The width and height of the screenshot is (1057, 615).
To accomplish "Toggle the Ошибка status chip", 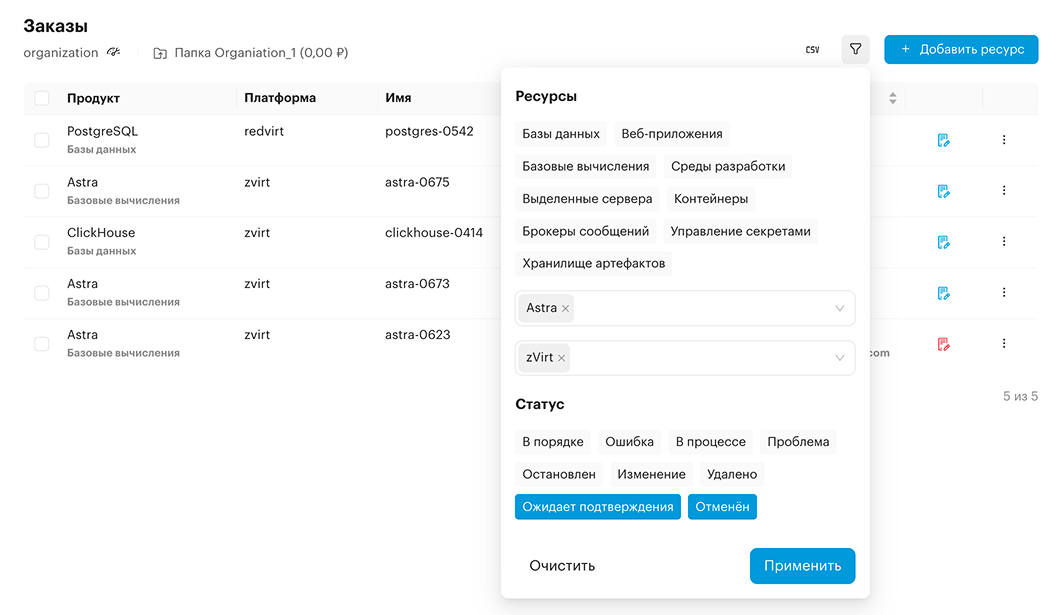I will [629, 442].
